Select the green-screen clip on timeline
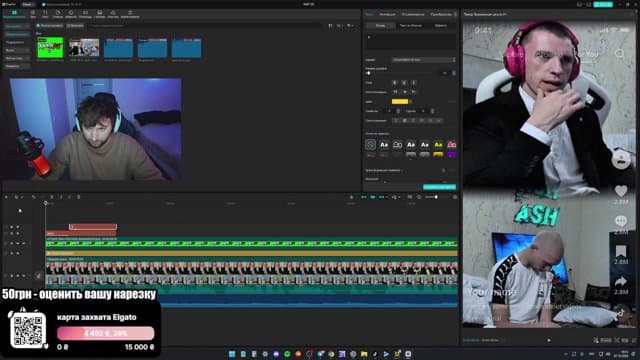This screenshot has height=360, width=640. click(x=251, y=244)
